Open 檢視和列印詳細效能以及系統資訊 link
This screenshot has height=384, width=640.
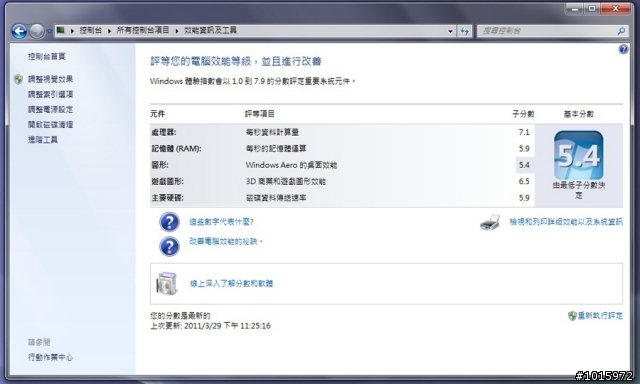click(x=566, y=222)
